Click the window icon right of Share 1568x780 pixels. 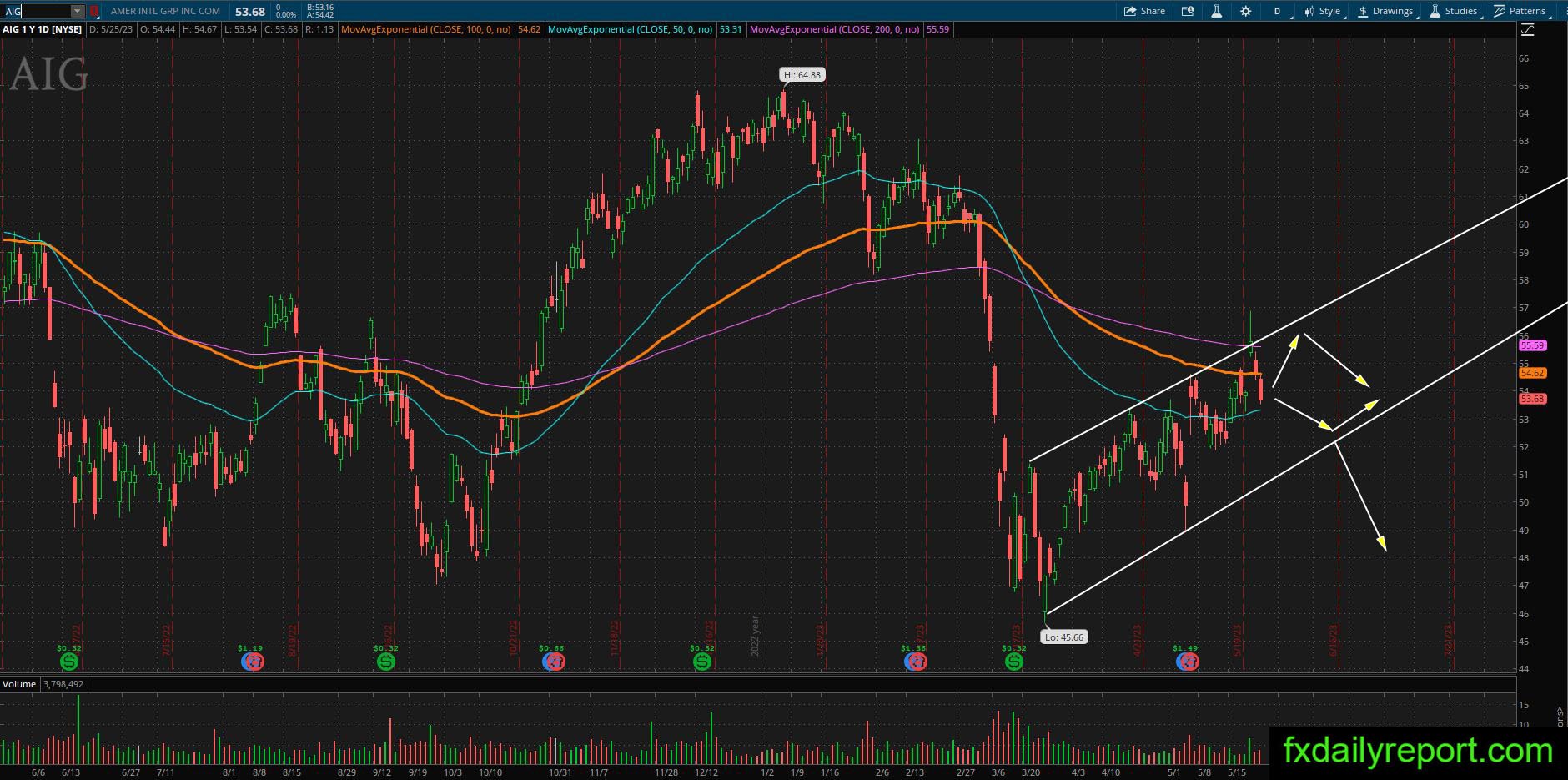[1188, 11]
